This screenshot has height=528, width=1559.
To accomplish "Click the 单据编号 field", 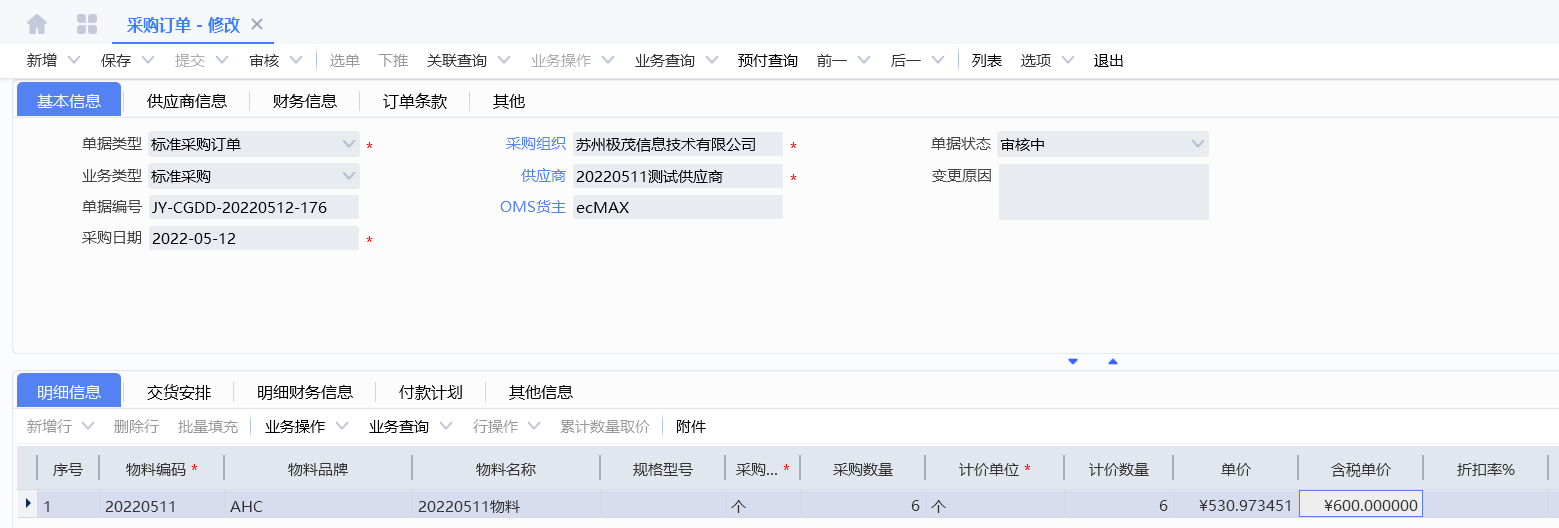I will tap(254, 207).
